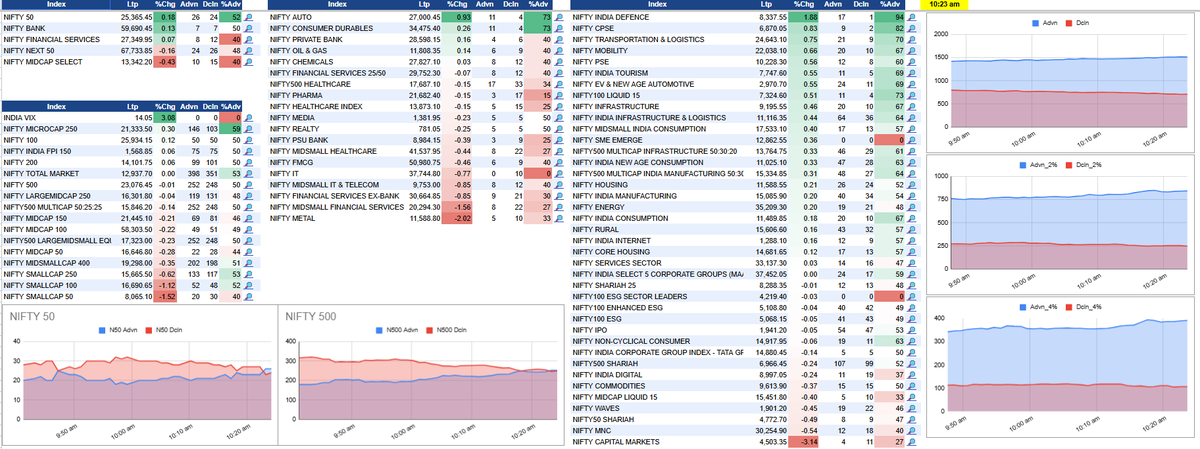Click the magnifier icon for NIFTY TOTAL MARKET
This screenshot has width=1200, height=449.
tap(249, 172)
